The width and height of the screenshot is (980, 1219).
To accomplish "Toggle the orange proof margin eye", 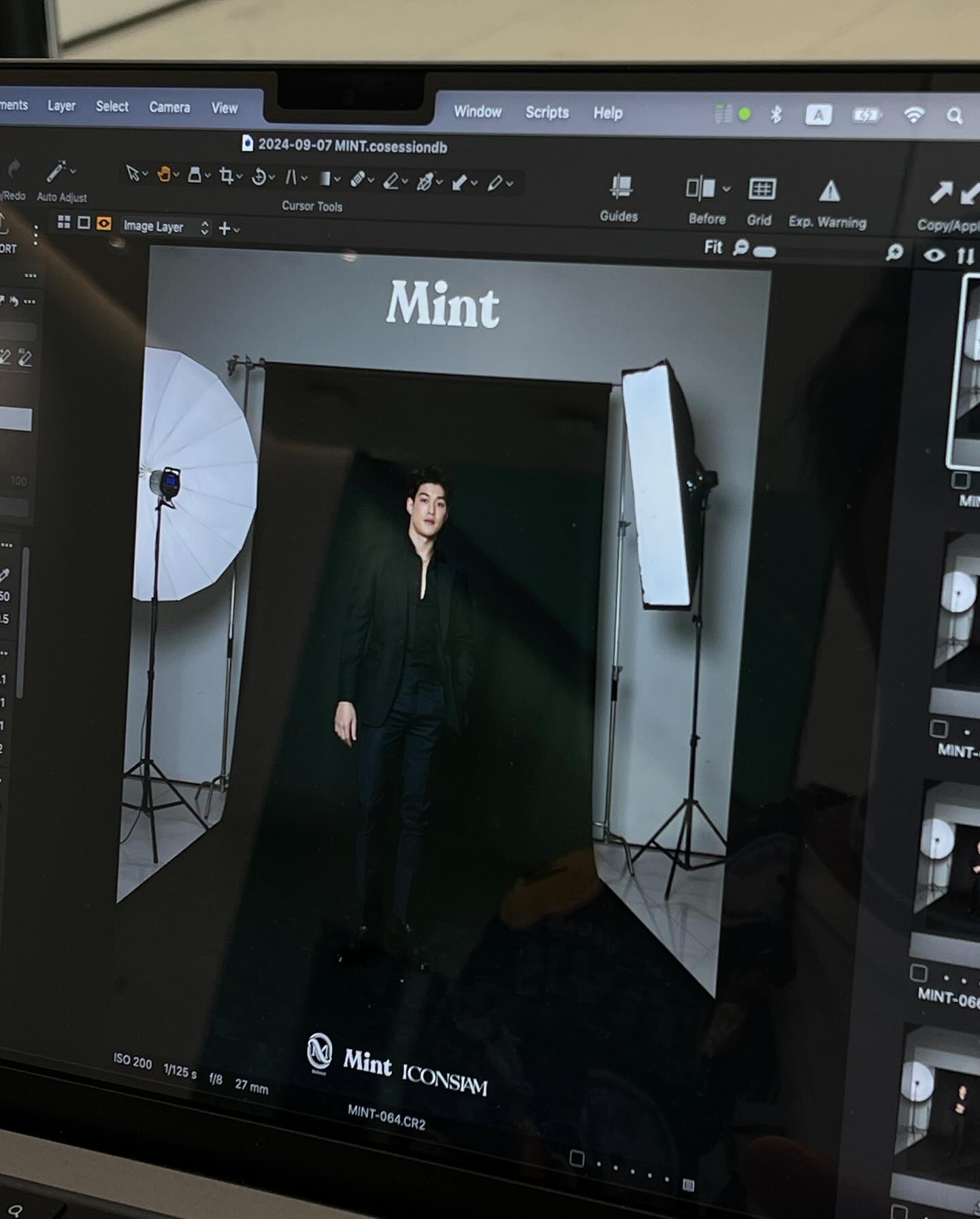I will [103, 223].
